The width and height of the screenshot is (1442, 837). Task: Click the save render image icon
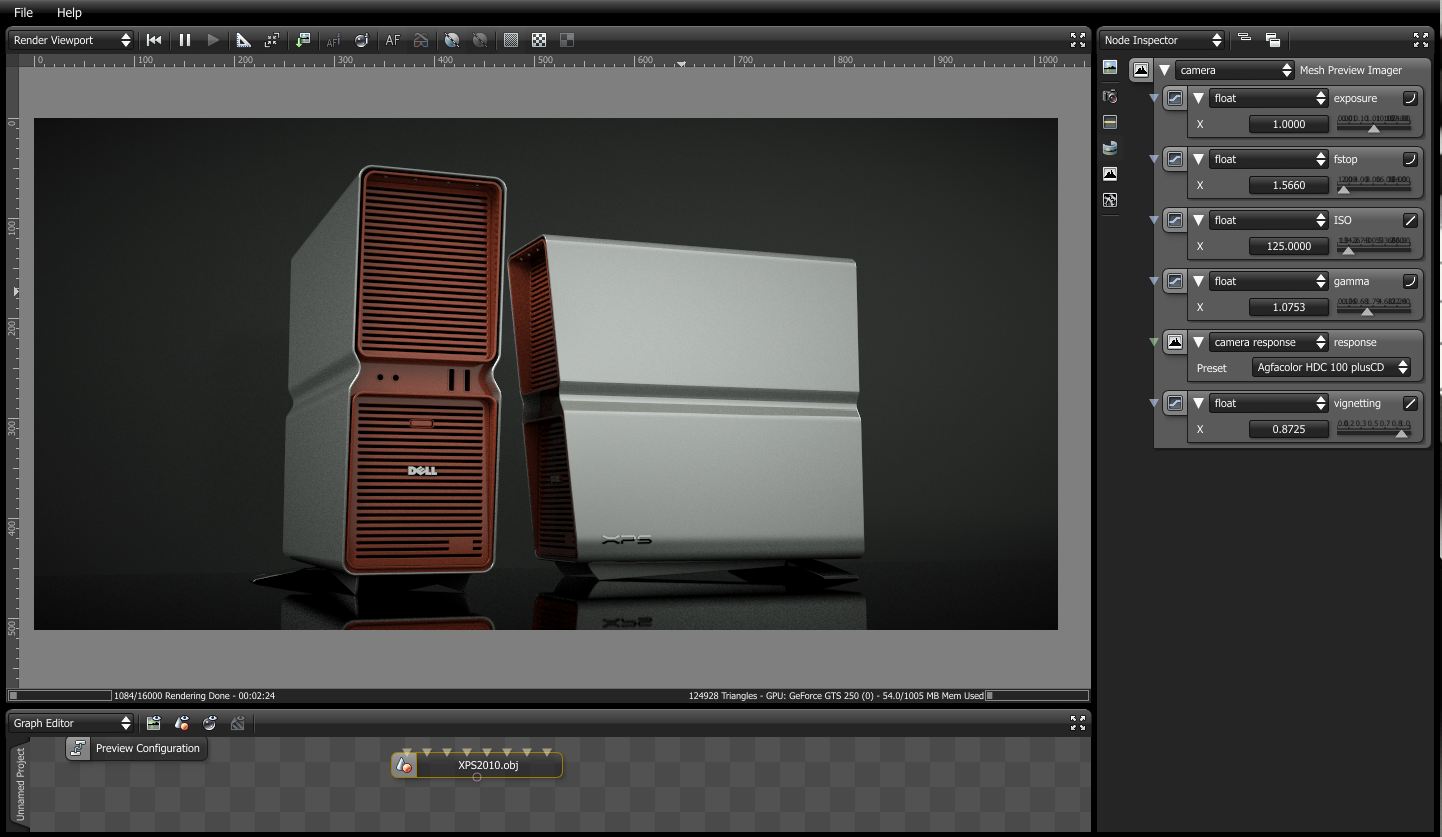click(x=303, y=40)
